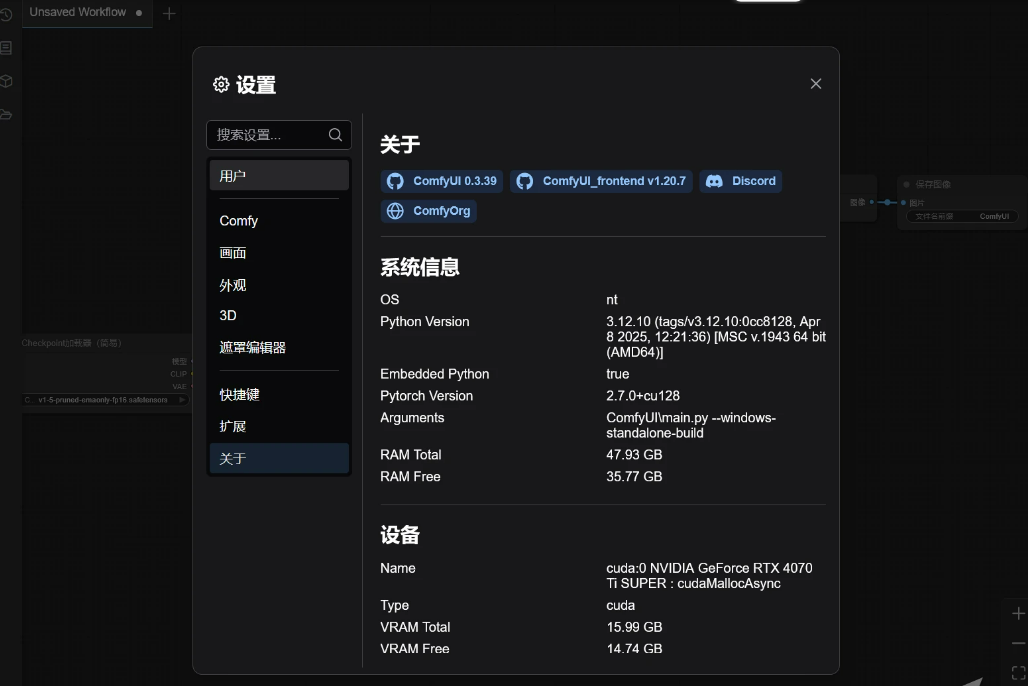Open the 快捷键 settings category

coord(279,395)
